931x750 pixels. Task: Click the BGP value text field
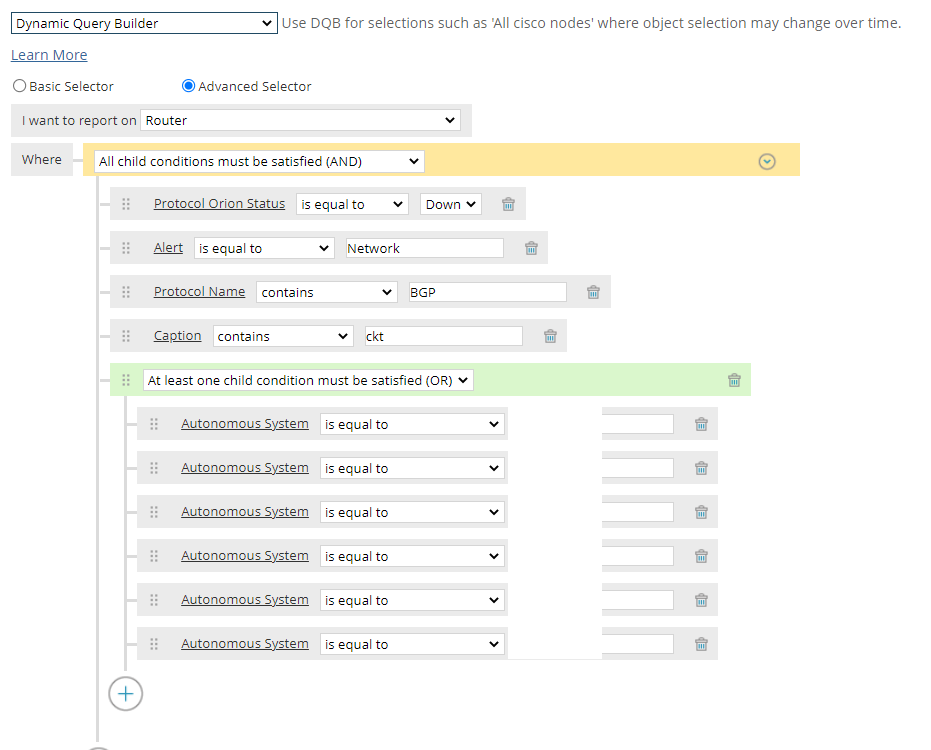(x=486, y=292)
